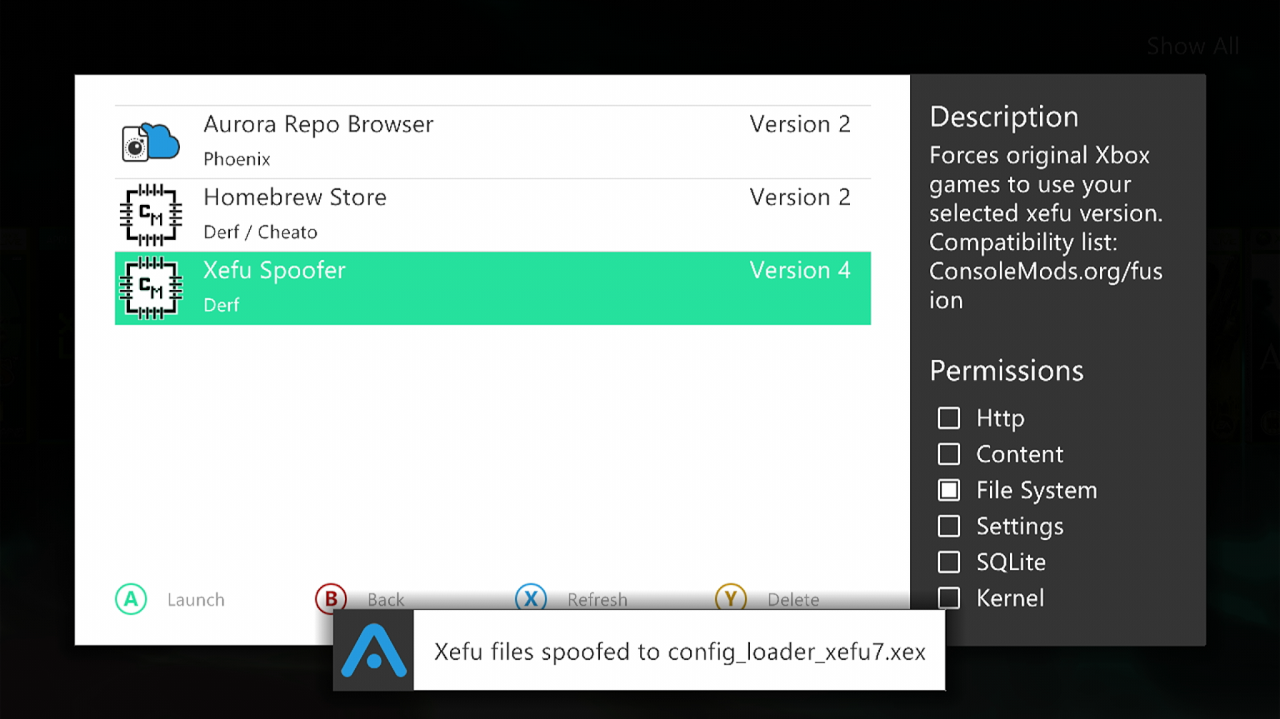Click the Xefu files spoofed notification message
The height and width of the screenshot is (719, 1280).
click(x=679, y=652)
